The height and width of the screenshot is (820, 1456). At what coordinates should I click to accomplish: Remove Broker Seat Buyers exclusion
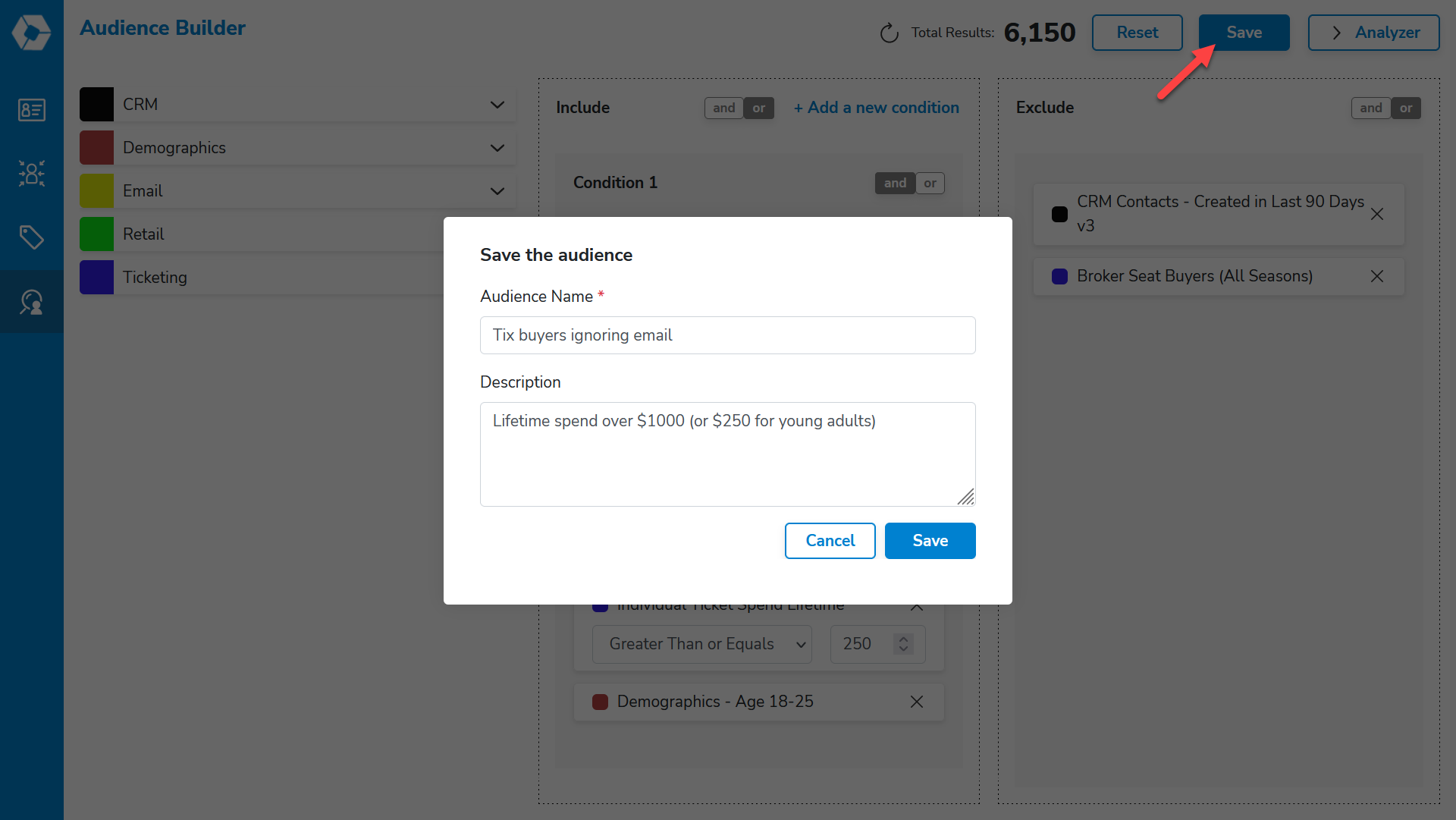[x=1377, y=276]
